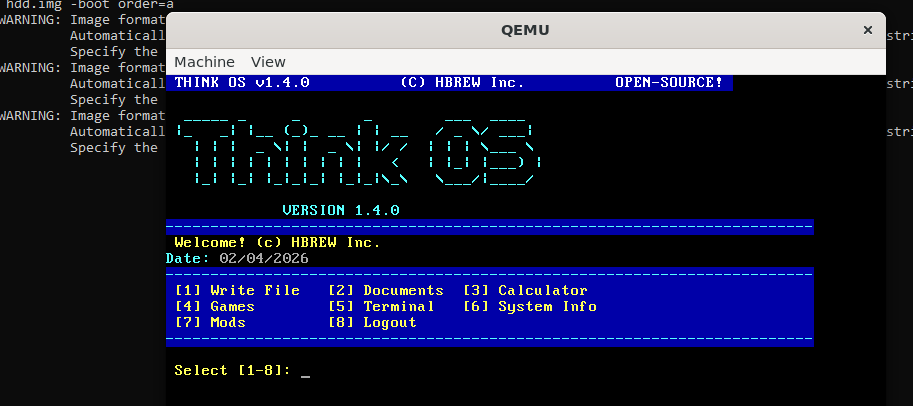Image resolution: width=913 pixels, height=406 pixels.
Task: Click the Select [1-8] input prompt
Action: point(305,371)
